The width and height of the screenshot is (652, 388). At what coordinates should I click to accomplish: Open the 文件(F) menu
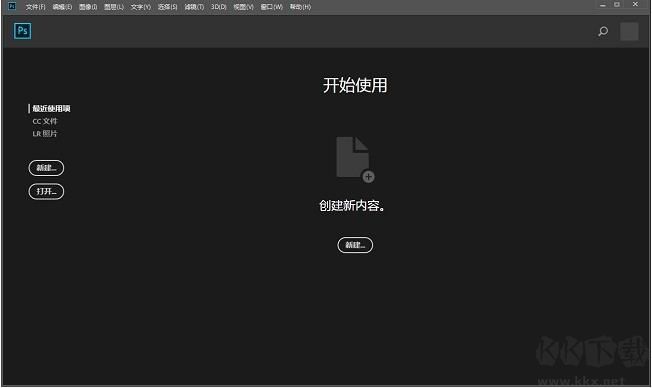click(x=35, y=7)
